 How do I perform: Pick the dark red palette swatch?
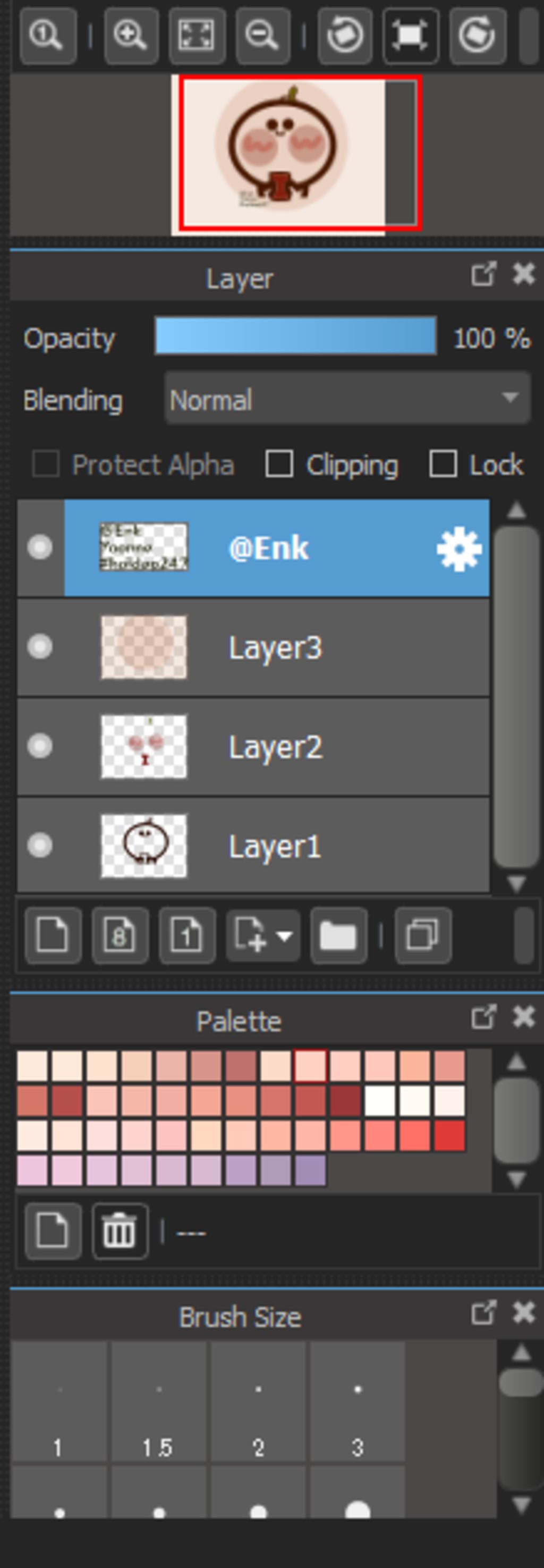[x=346, y=1100]
